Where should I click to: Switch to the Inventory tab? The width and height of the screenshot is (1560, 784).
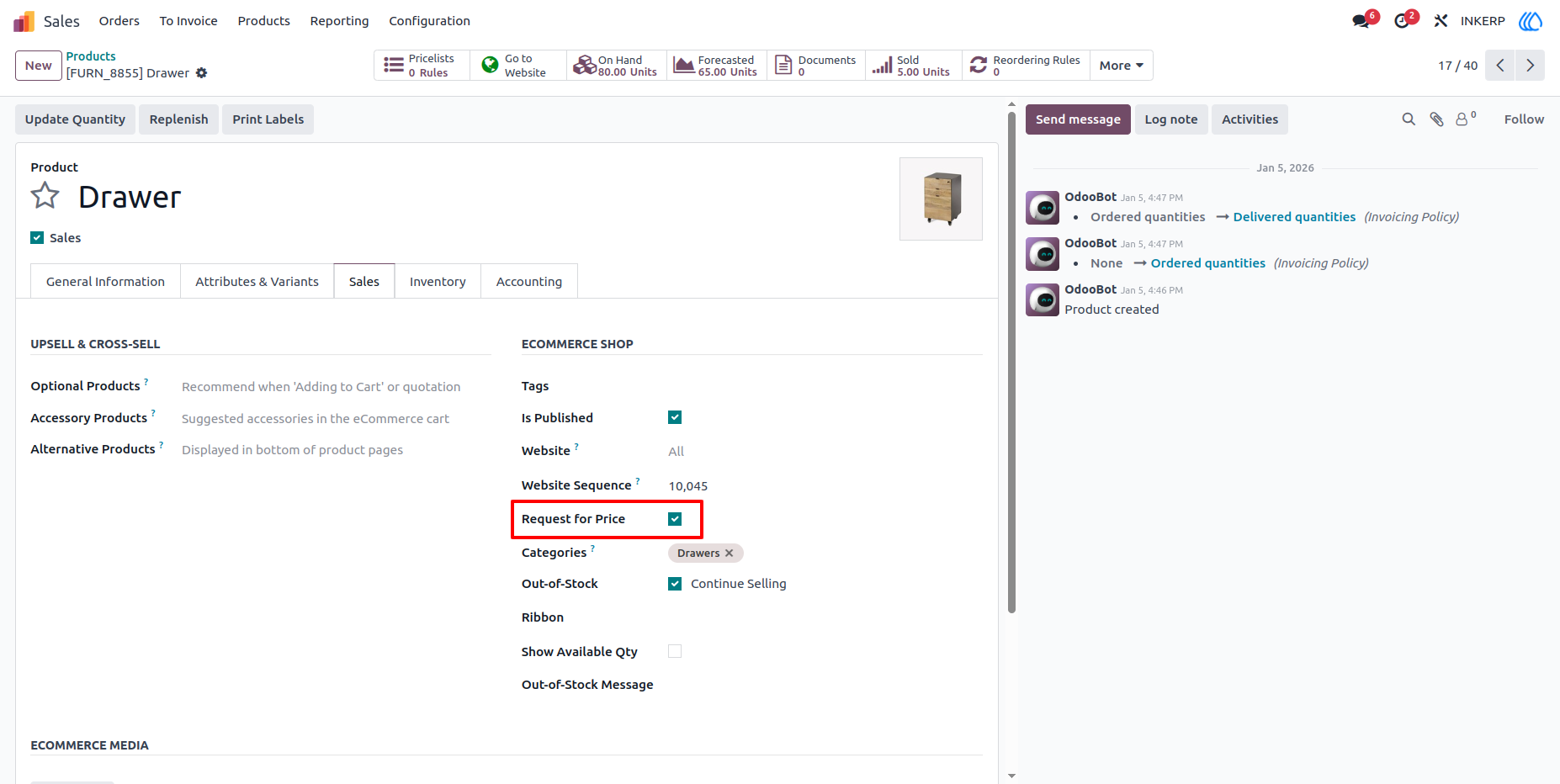pyautogui.click(x=438, y=282)
